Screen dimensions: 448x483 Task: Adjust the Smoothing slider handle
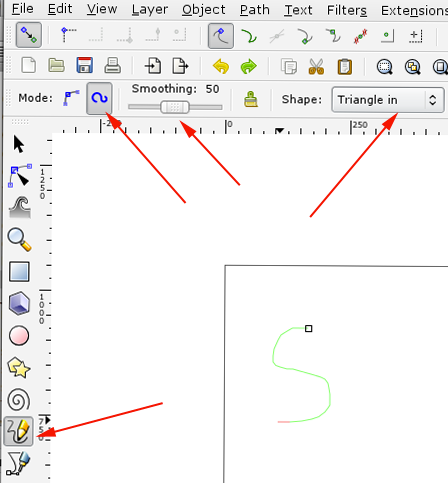coord(175,107)
